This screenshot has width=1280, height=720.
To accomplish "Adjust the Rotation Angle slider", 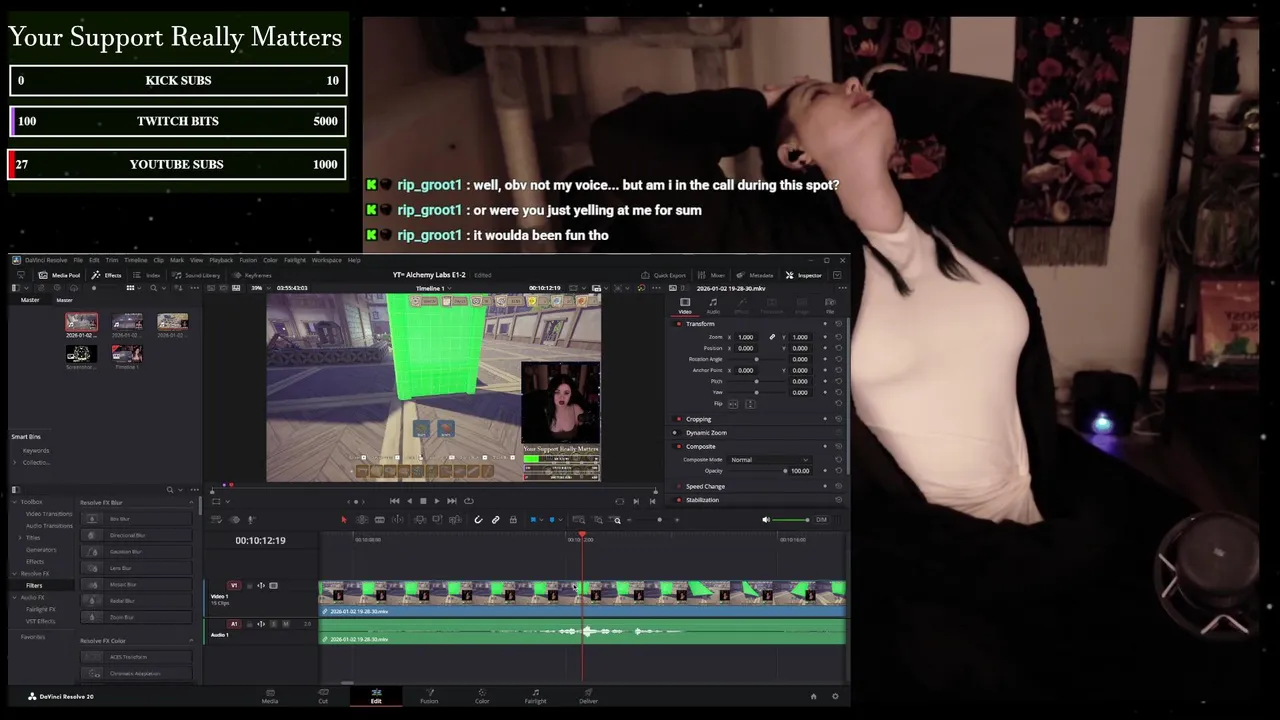I will pyautogui.click(x=756, y=359).
